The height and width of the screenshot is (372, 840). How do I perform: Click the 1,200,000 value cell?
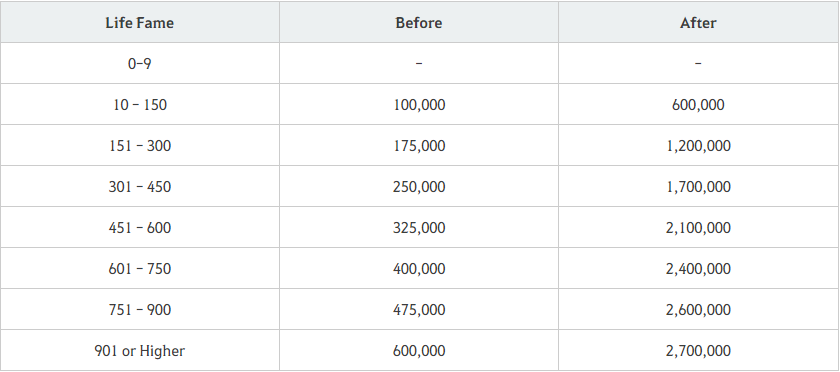point(699,145)
